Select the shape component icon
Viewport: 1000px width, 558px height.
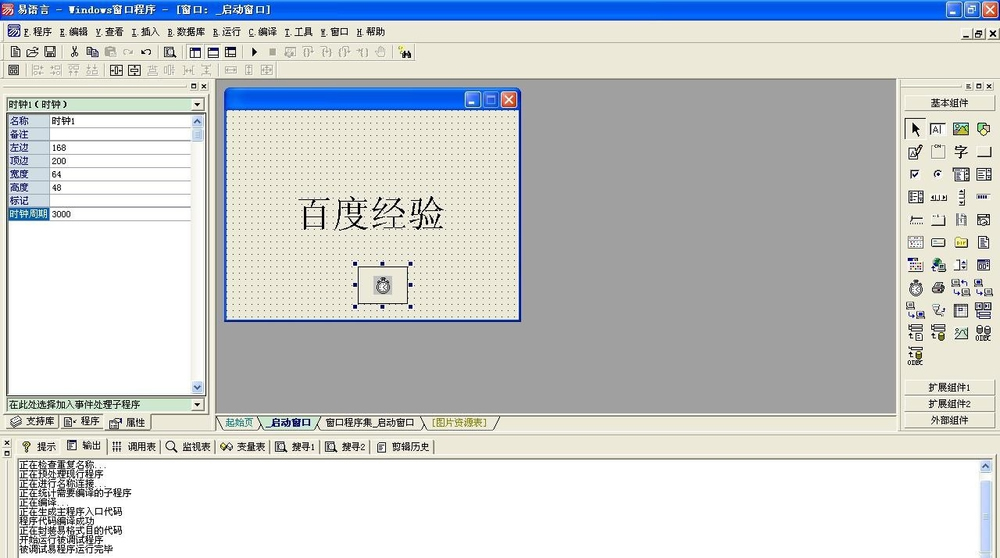tap(983, 129)
